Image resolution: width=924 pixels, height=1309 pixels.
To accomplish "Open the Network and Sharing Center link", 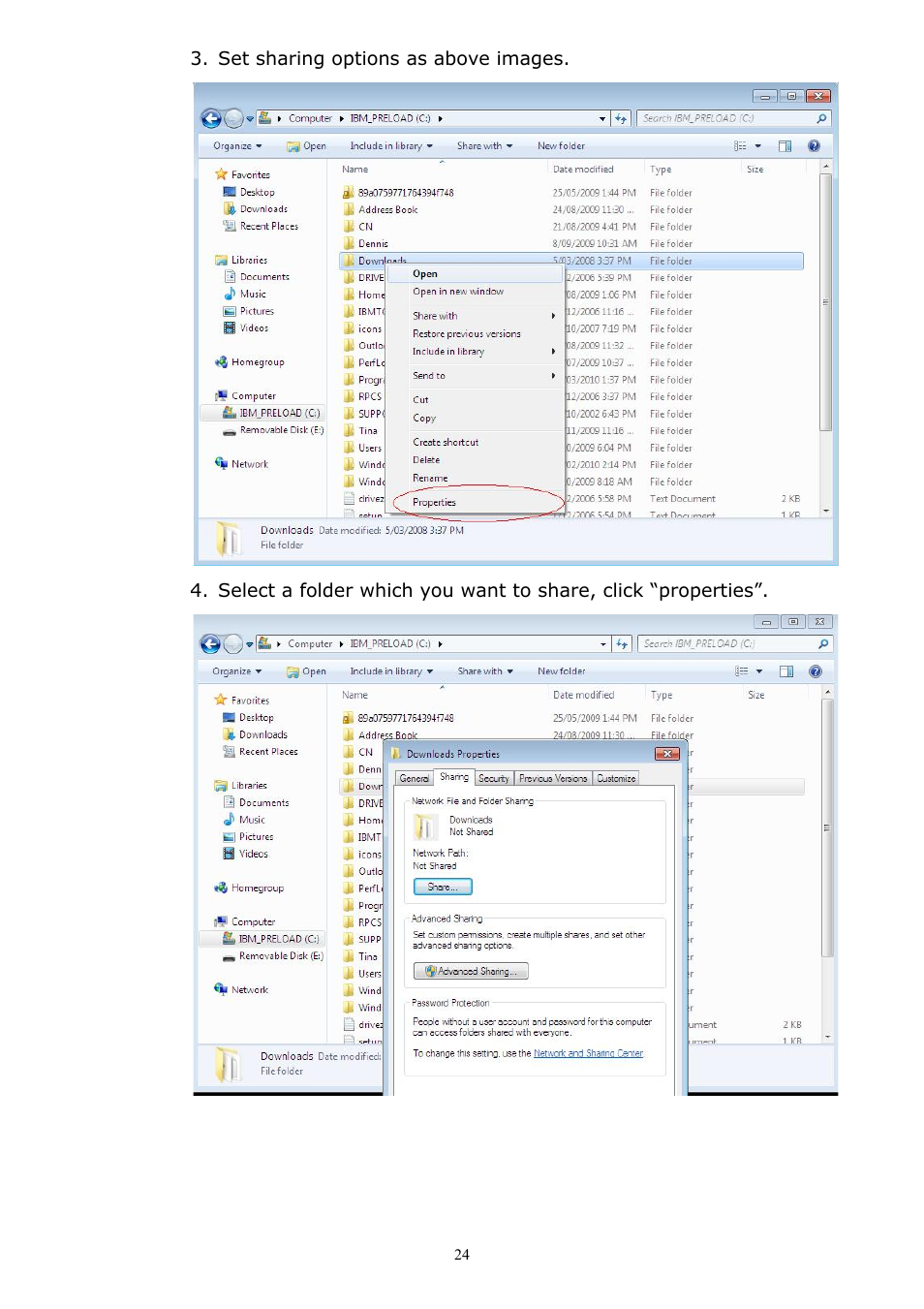I will (588, 1053).
